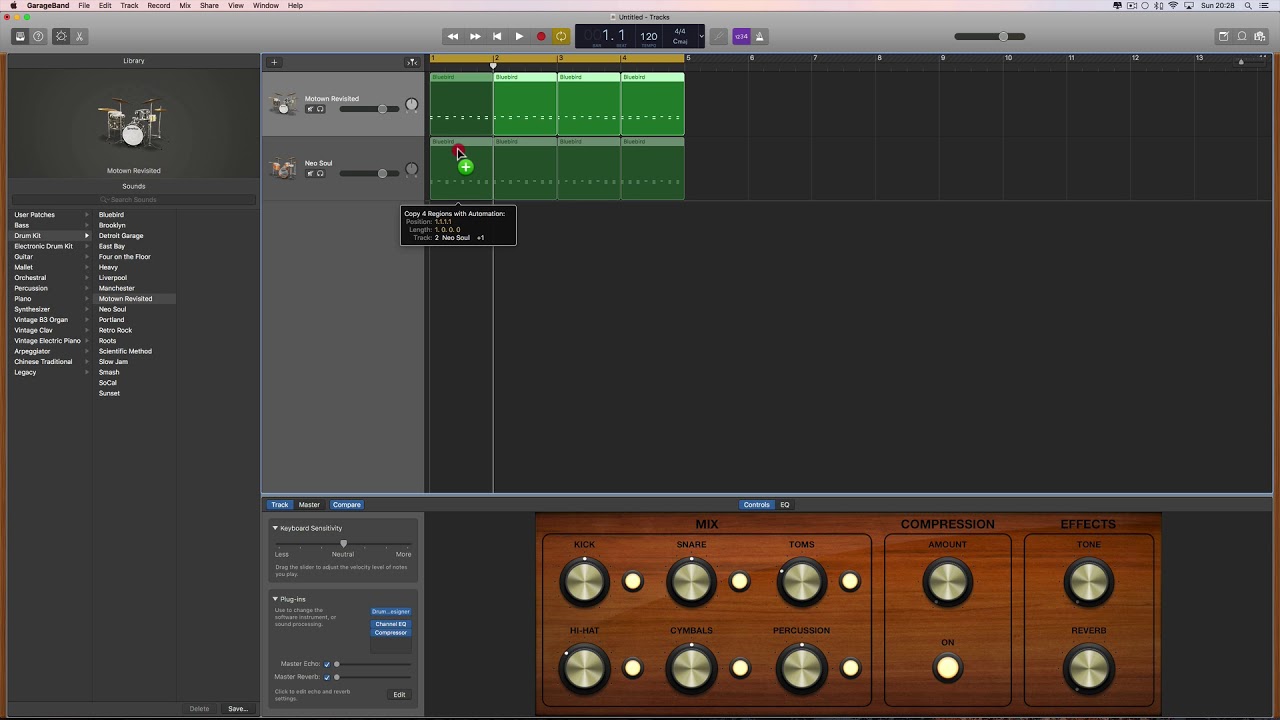Expand Electronic Drum Kit category
This screenshot has width=1280, height=720.
[x=87, y=246]
